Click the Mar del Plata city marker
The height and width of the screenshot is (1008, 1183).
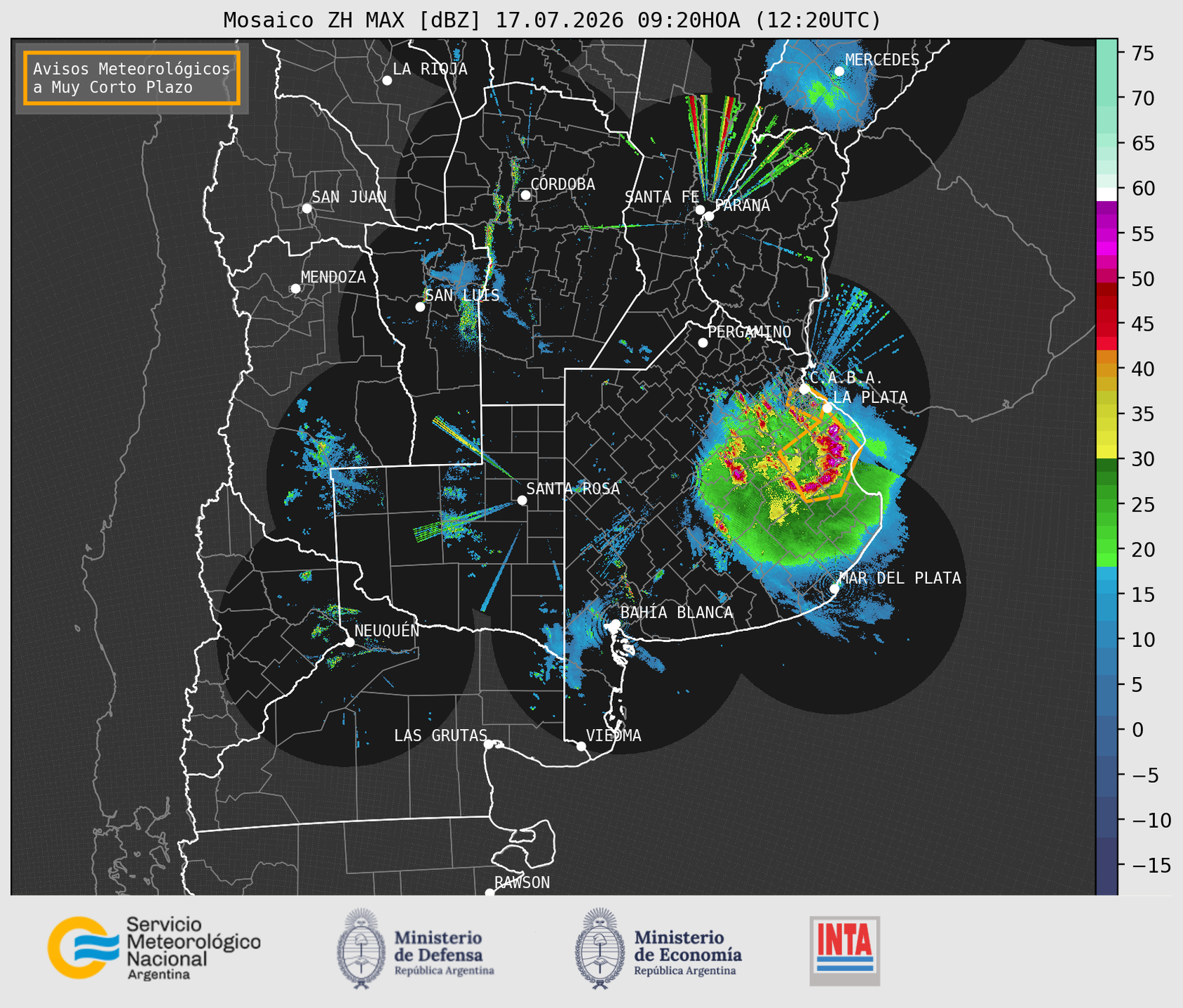(834, 588)
